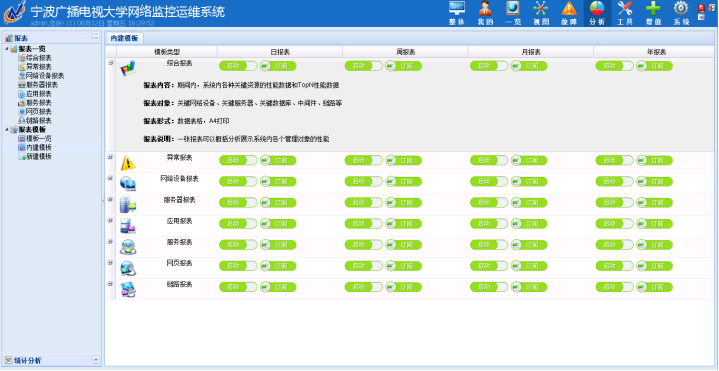Expand the 网络设备报表 row details
The height and width of the screenshot is (371, 719).
(x=111, y=178)
